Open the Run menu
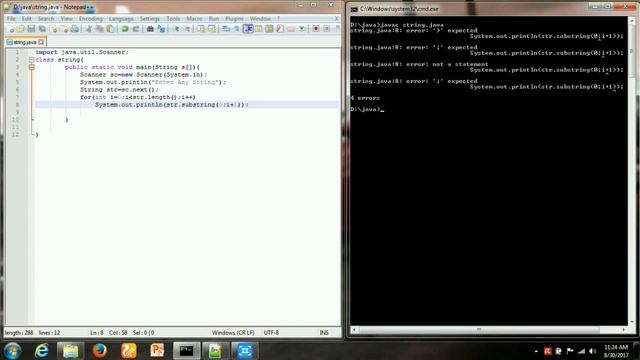Viewport: 640px width, 360px height. [214, 19]
